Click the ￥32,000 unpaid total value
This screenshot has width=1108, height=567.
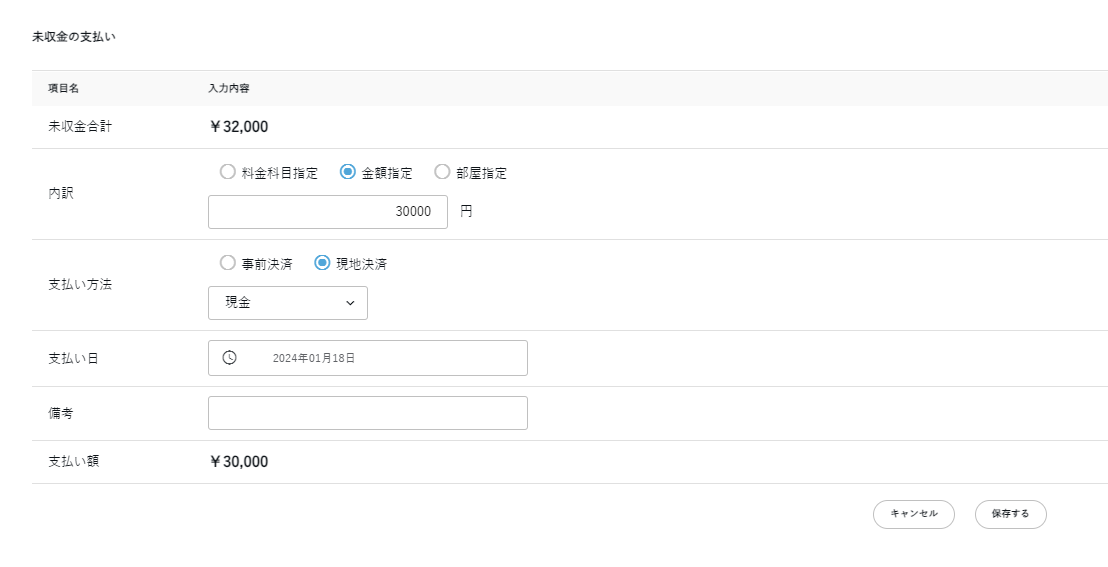238,127
